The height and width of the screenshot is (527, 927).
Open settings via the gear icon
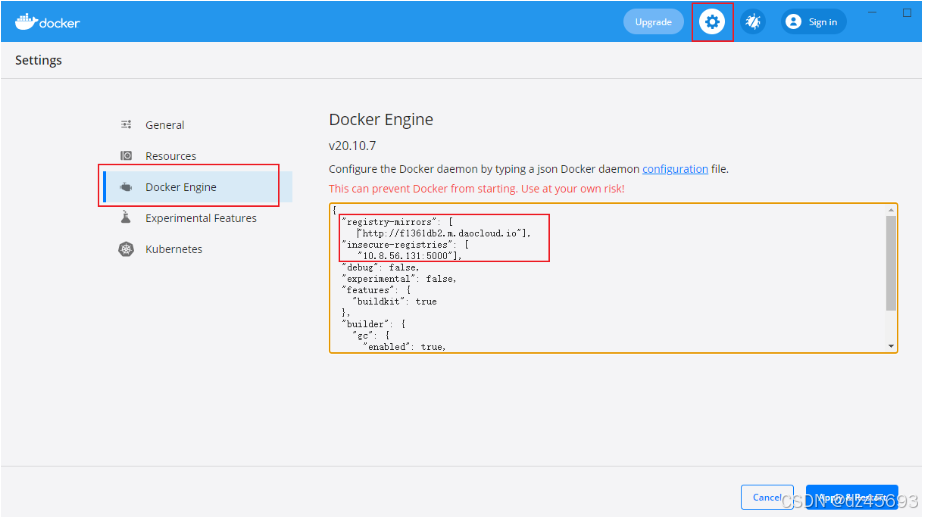712,22
